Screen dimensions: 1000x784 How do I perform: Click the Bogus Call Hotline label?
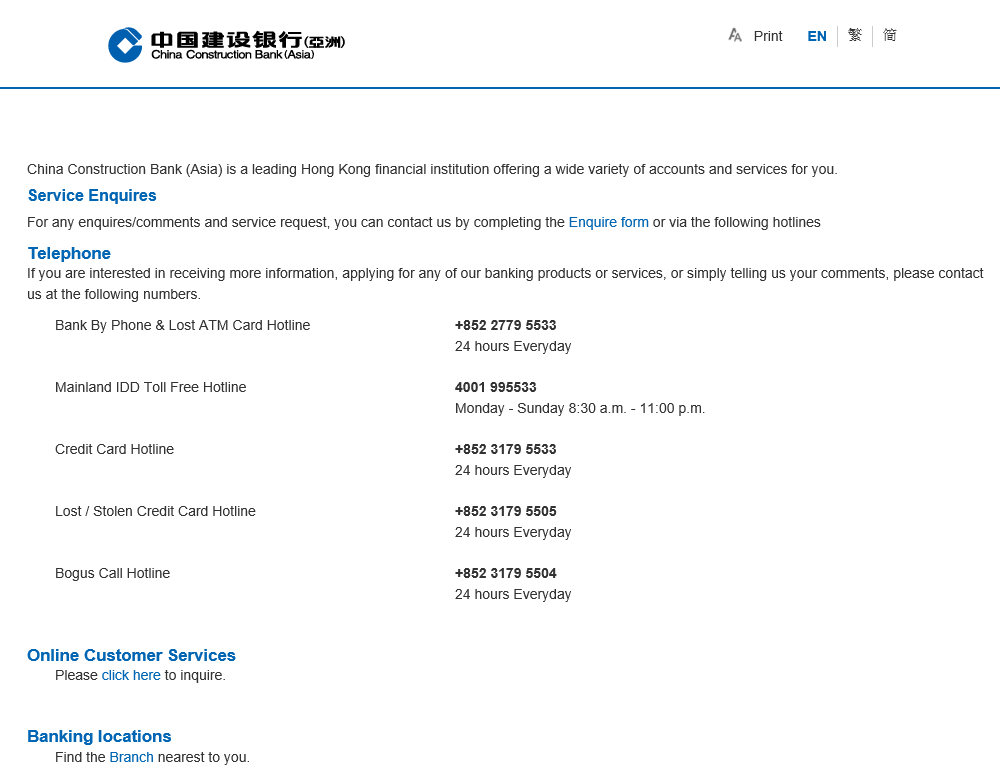coord(112,573)
